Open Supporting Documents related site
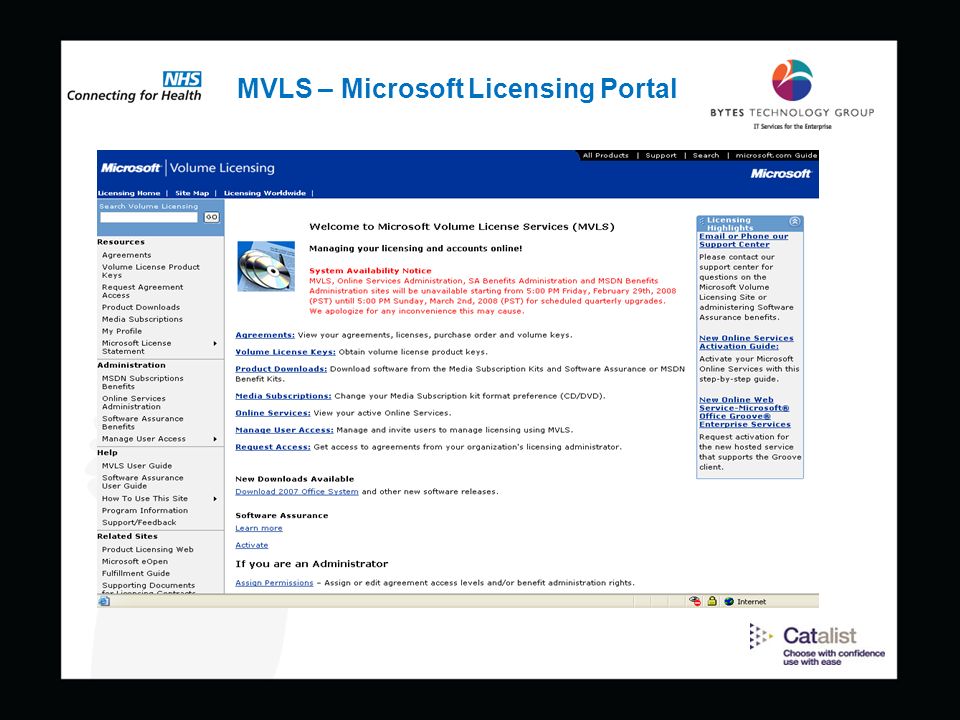The width and height of the screenshot is (960, 720). click(x=149, y=588)
